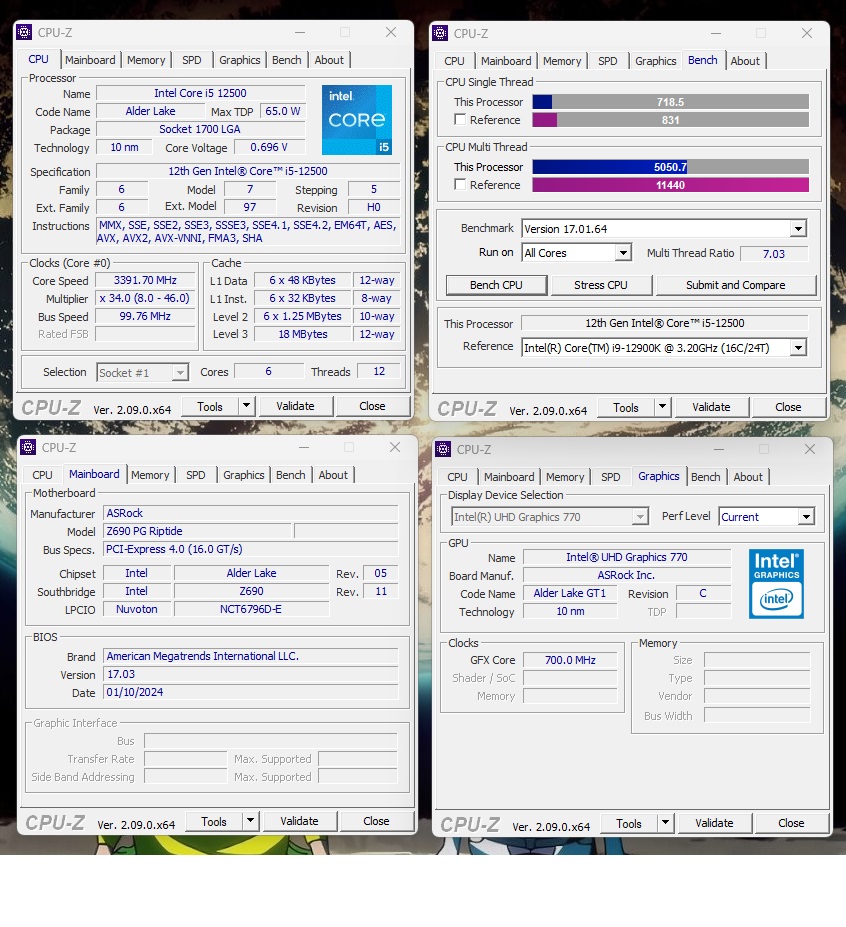Click Core Voltage value 0.696 V
The image size is (846, 927).
(269, 147)
